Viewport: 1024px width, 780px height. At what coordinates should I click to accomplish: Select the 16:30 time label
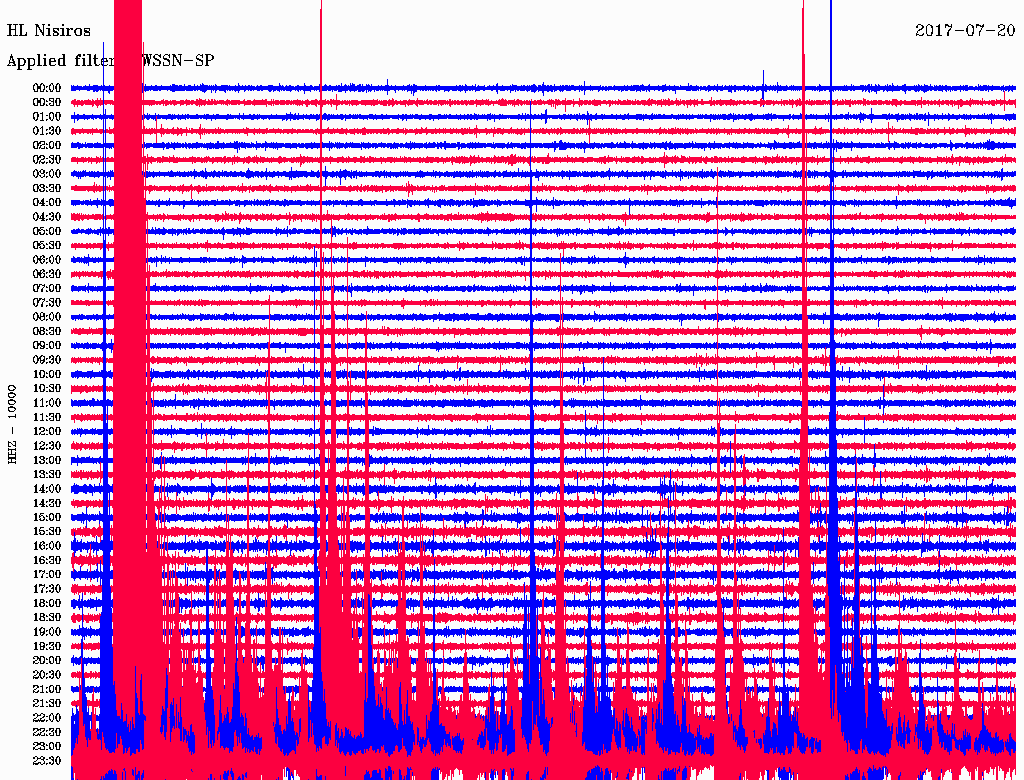pyautogui.click(x=47, y=560)
